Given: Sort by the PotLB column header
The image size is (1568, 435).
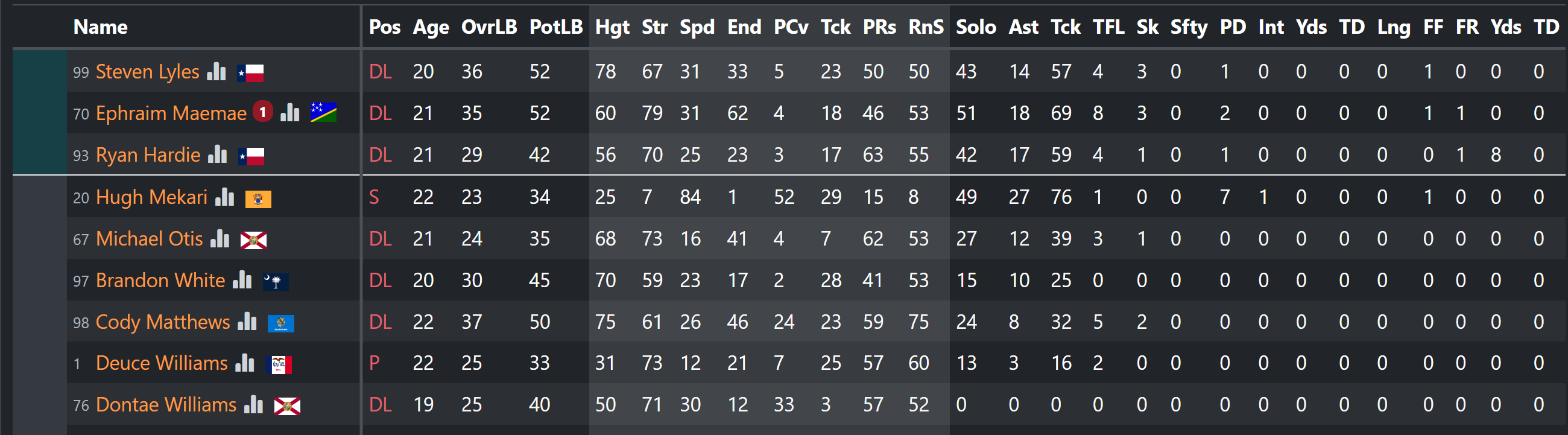Looking at the screenshot, I should 556,27.
